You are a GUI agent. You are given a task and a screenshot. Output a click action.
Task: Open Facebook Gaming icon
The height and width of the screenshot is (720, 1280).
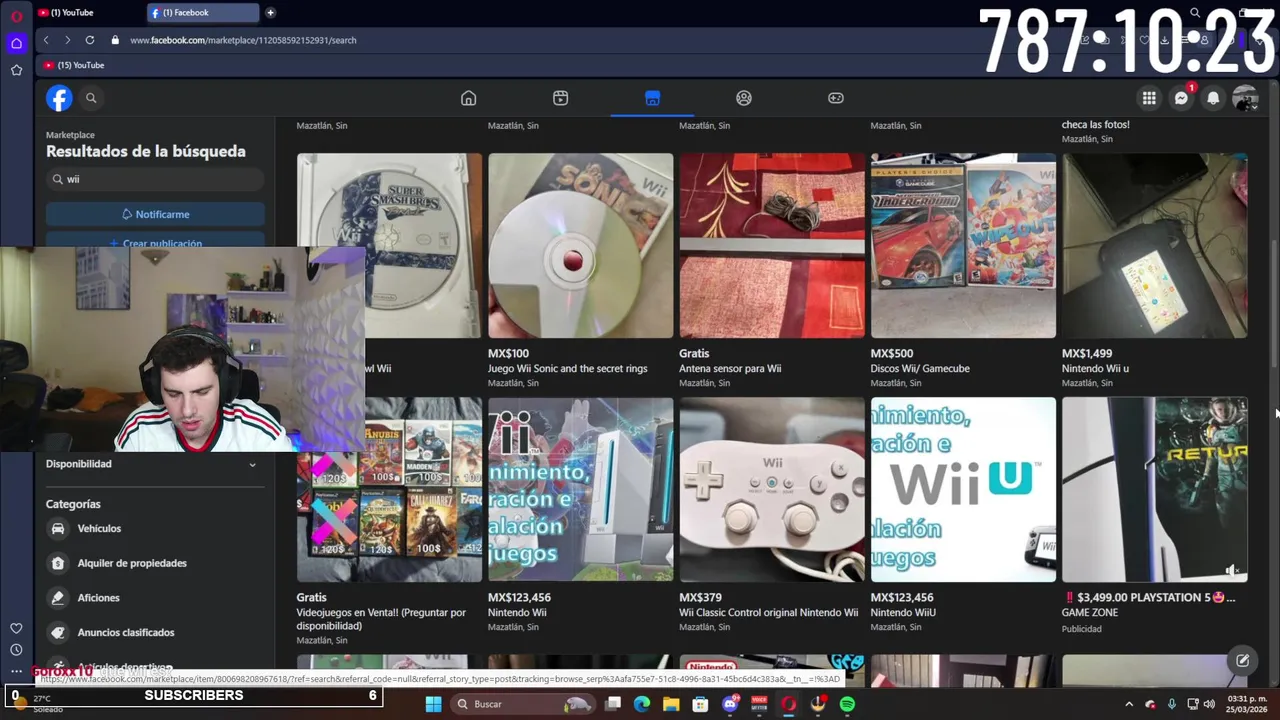click(836, 98)
